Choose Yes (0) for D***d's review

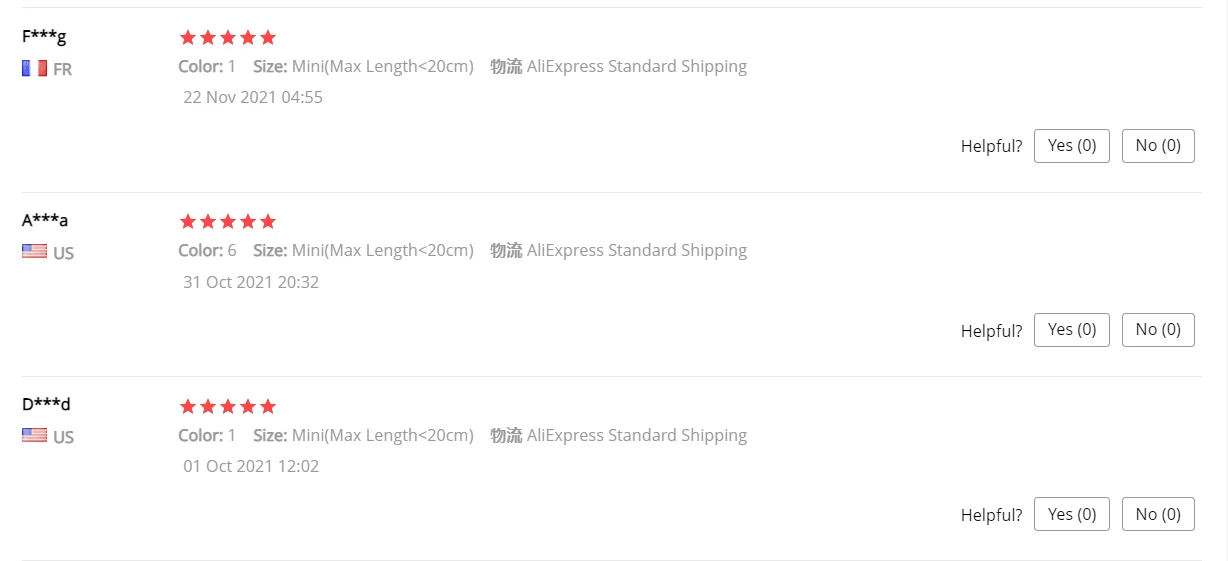pyautogui.click(x=1071, y=514)
